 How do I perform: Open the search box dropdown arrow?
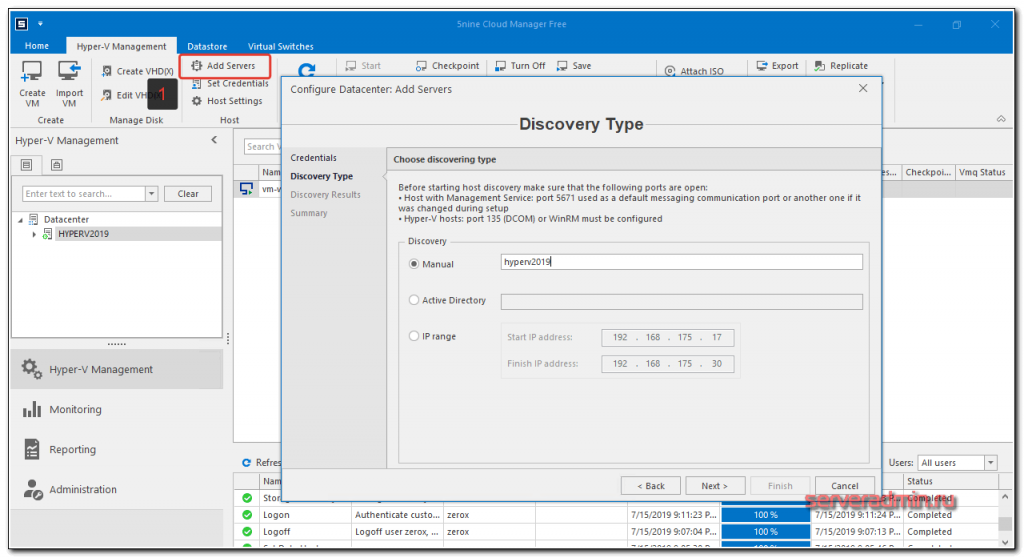(151, 194)
